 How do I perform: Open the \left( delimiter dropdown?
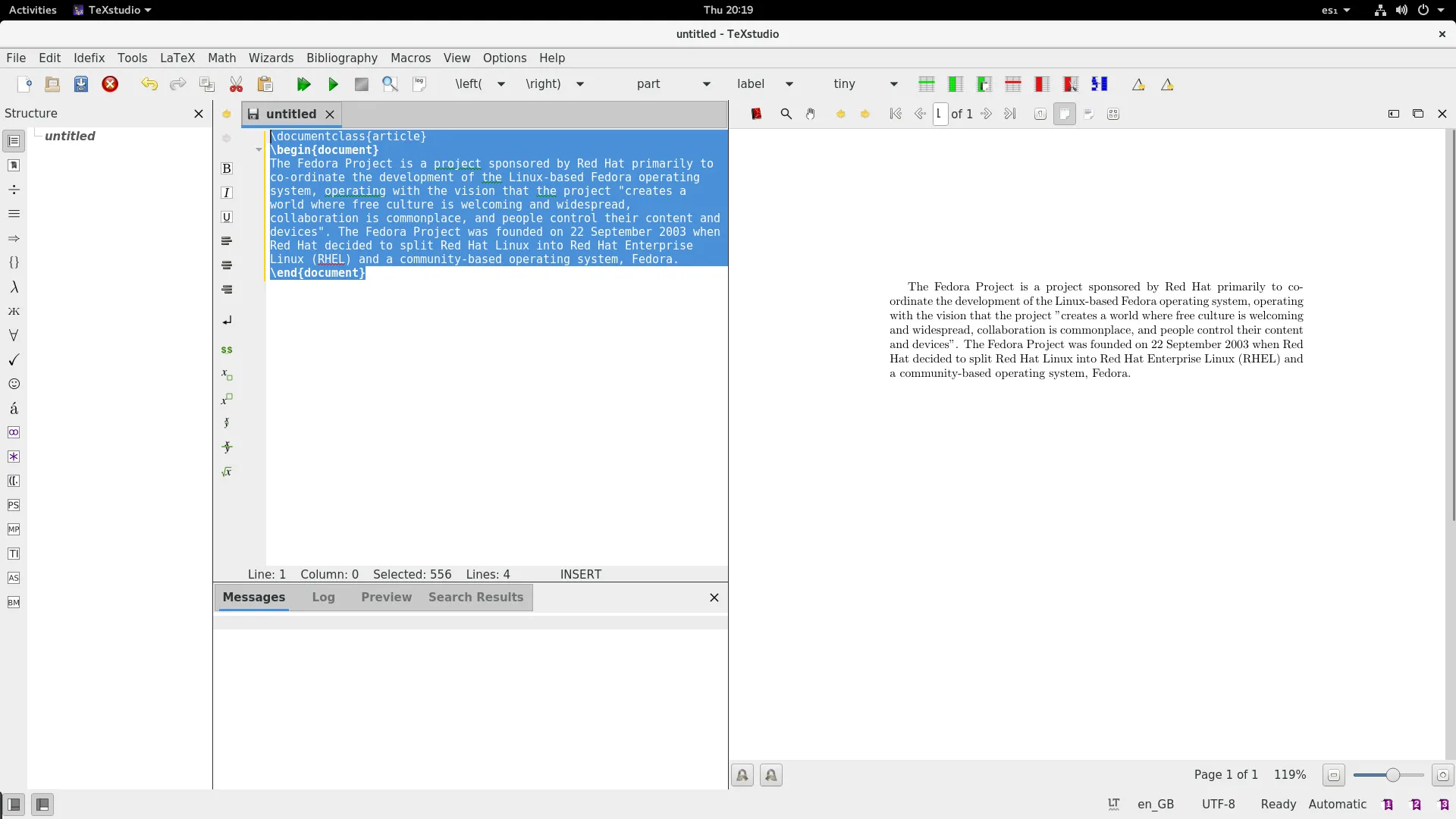500,84
